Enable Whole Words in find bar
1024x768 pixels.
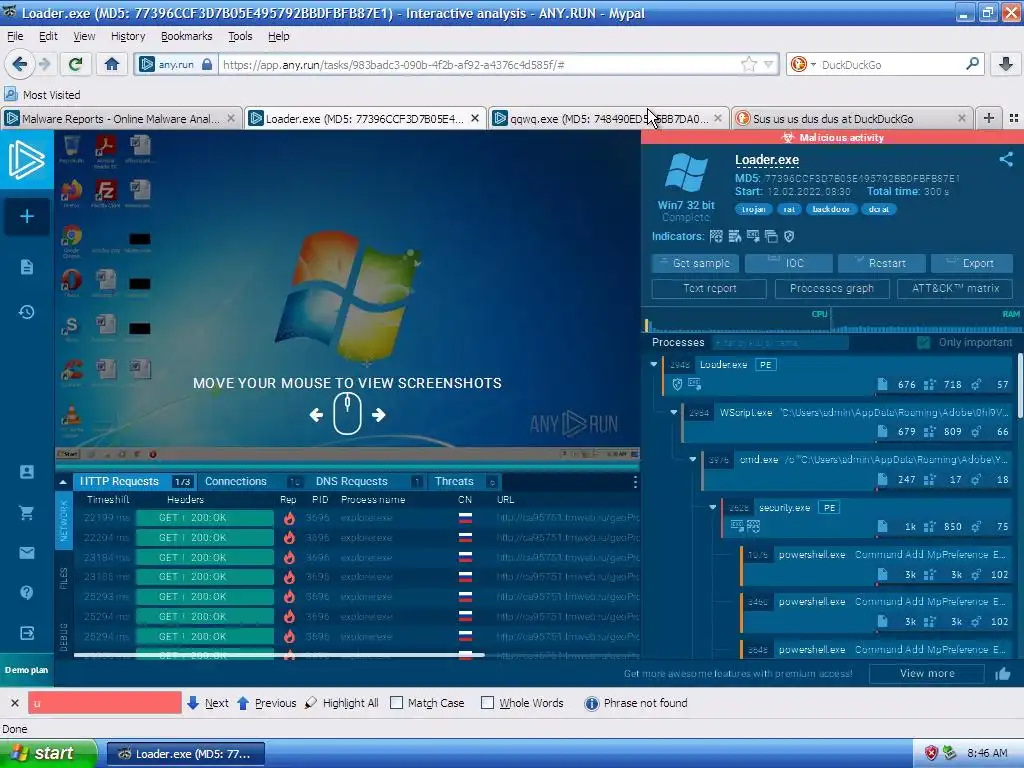click(487, 703)
